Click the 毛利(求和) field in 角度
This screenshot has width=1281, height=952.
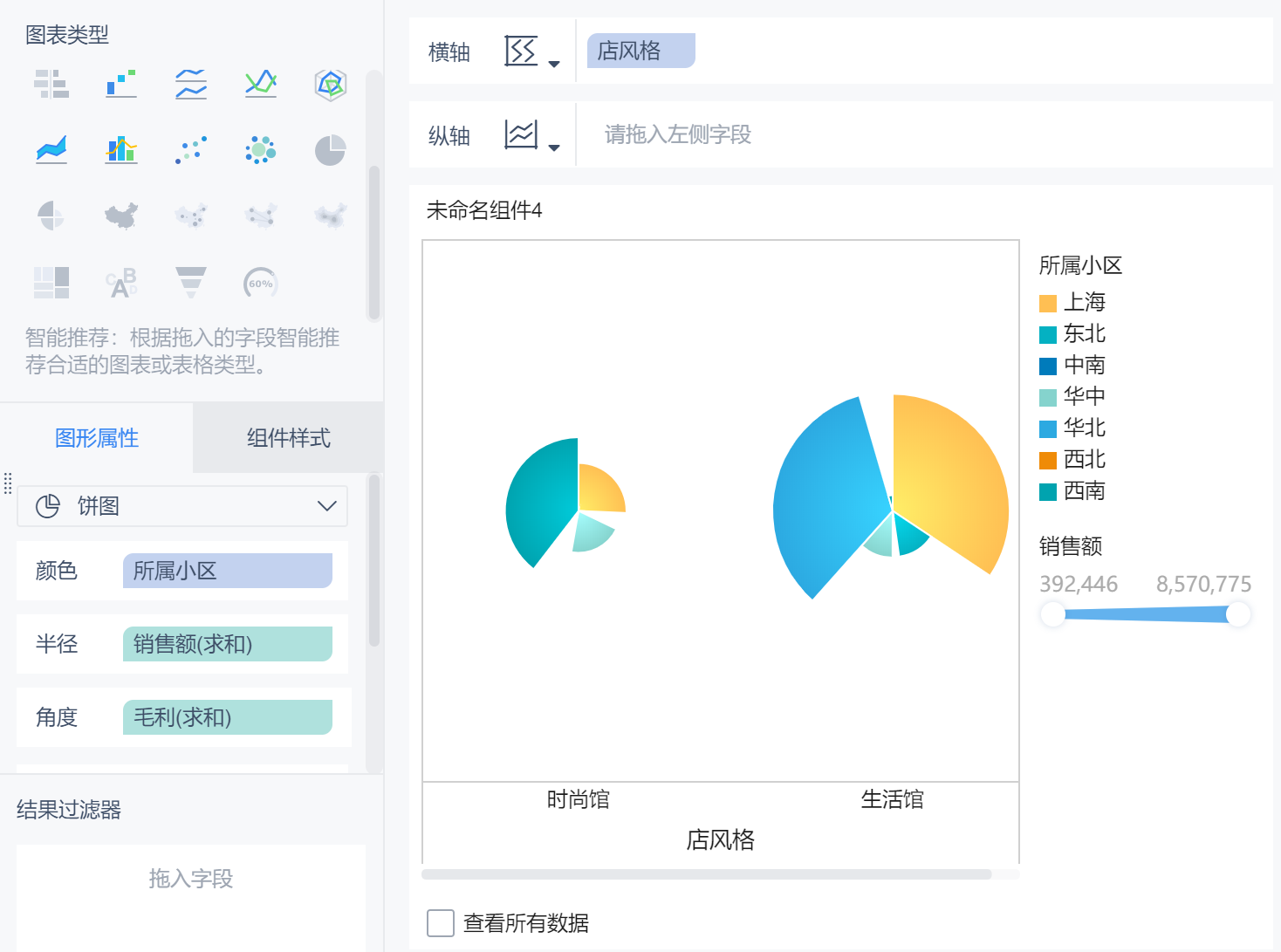[228, 717]
